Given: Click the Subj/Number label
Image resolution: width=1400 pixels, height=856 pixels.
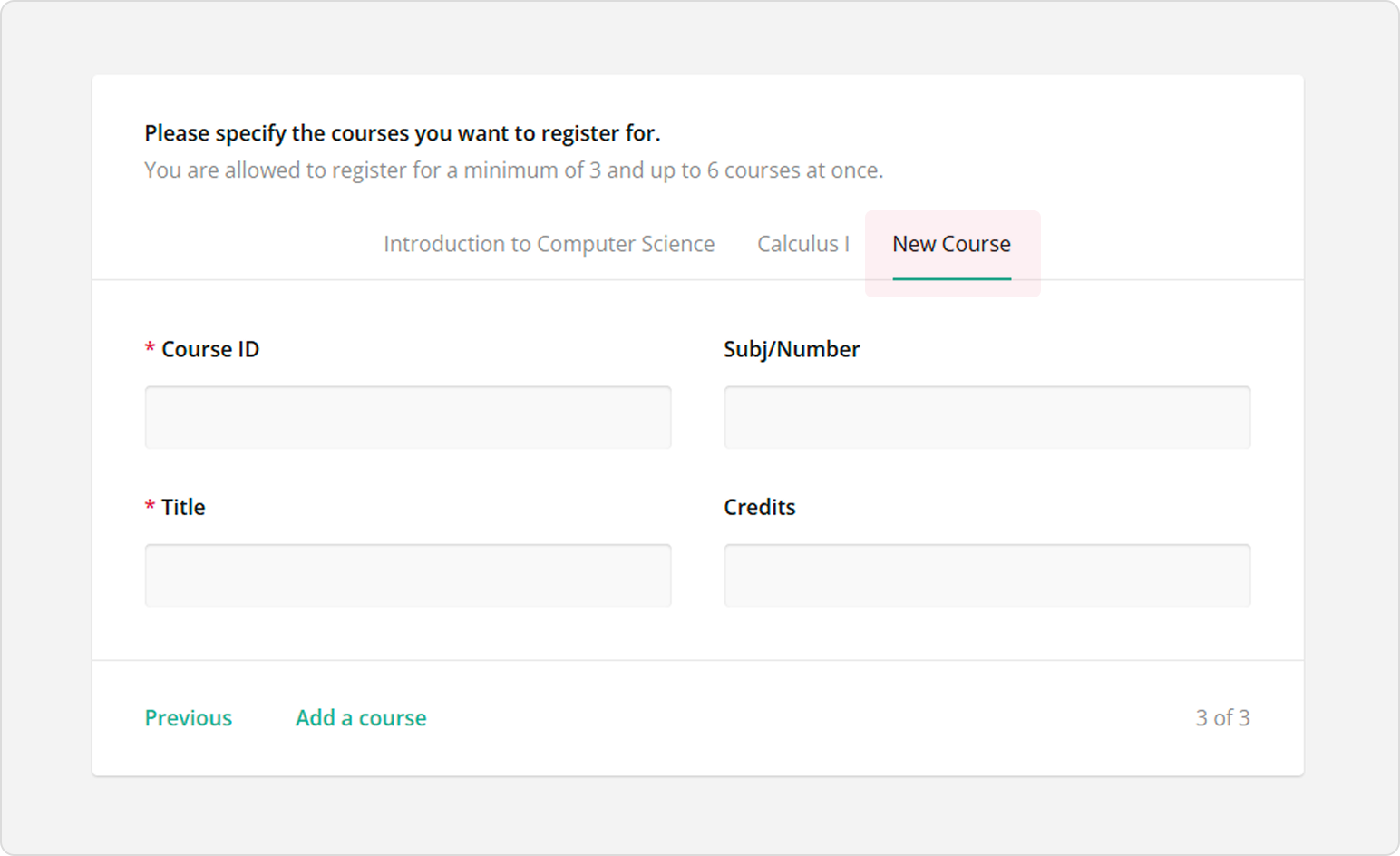Looking at the screenshot, I should (x=791, y=349).
